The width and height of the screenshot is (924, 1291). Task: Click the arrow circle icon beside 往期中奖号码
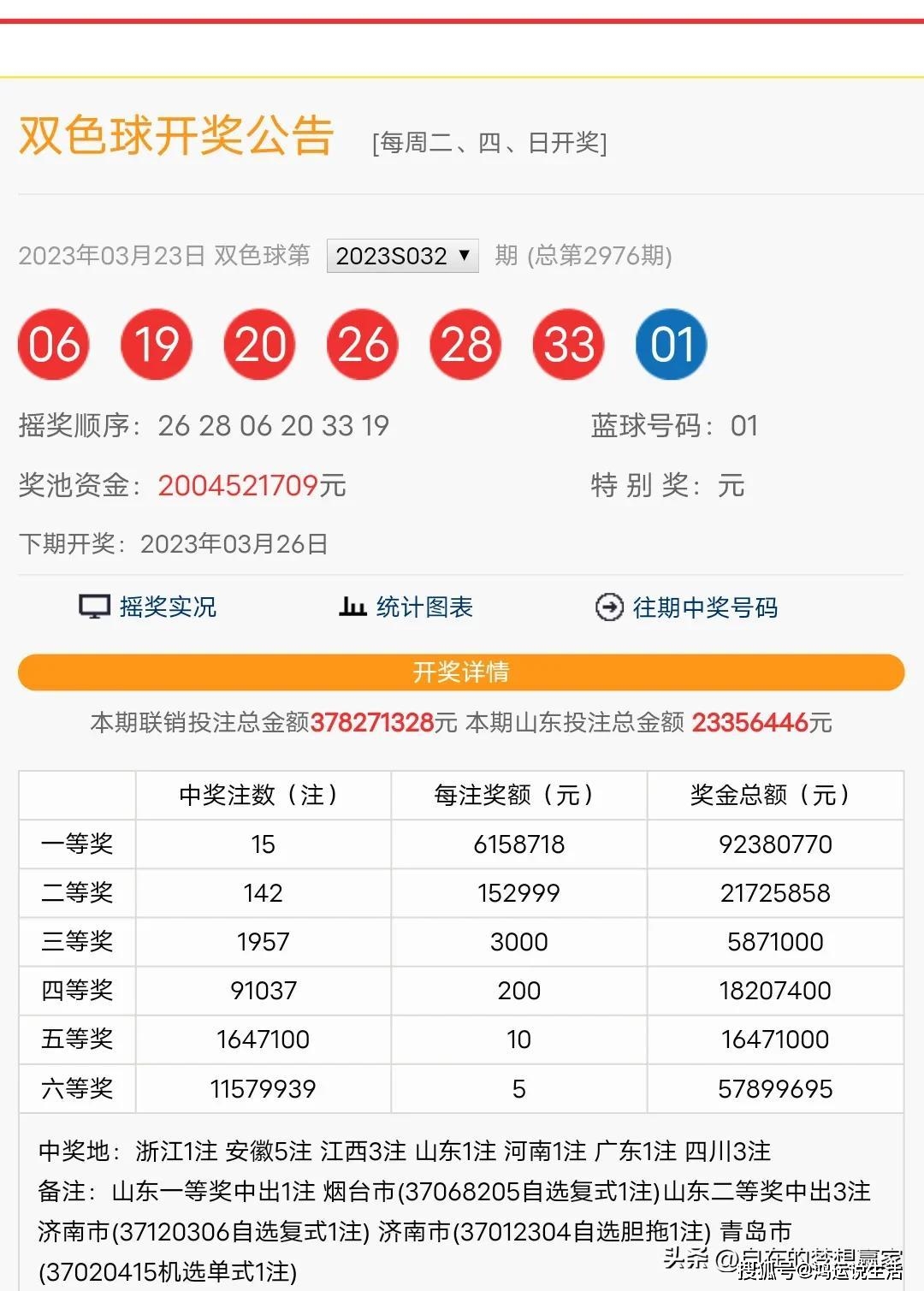609,607
